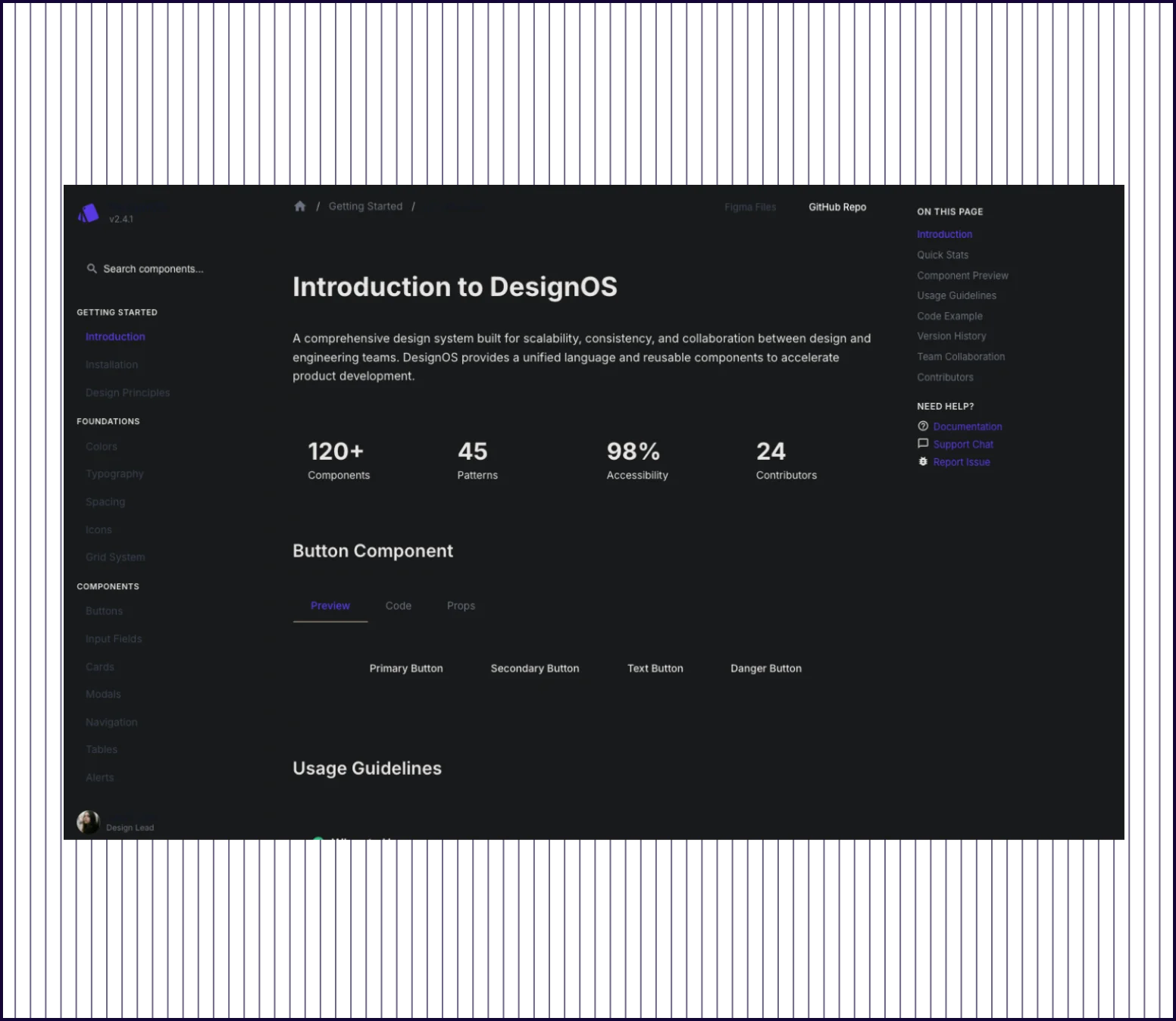The image size is (1176, 1021).
Task: Click the bug icon next to Report Issue
Action: tap(922, 461)
